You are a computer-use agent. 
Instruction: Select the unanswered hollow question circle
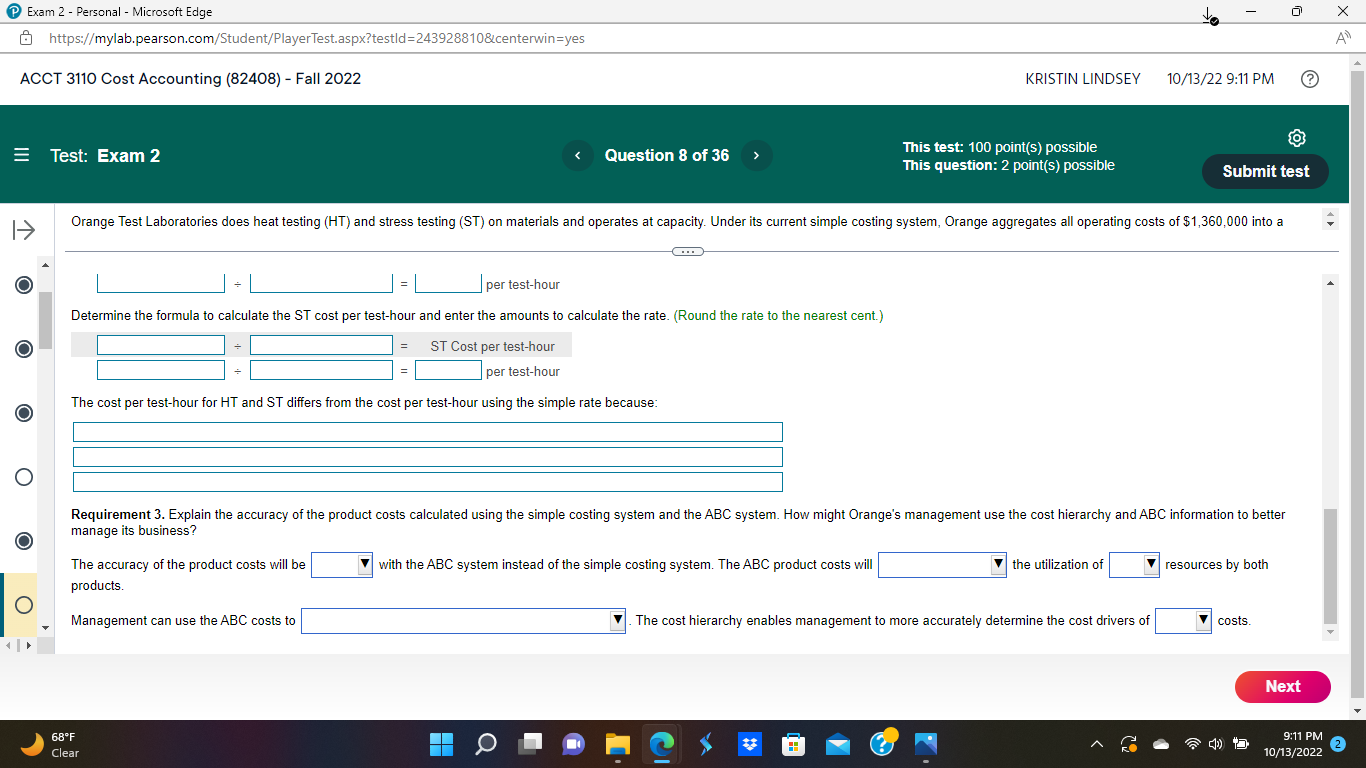[23, 477]
